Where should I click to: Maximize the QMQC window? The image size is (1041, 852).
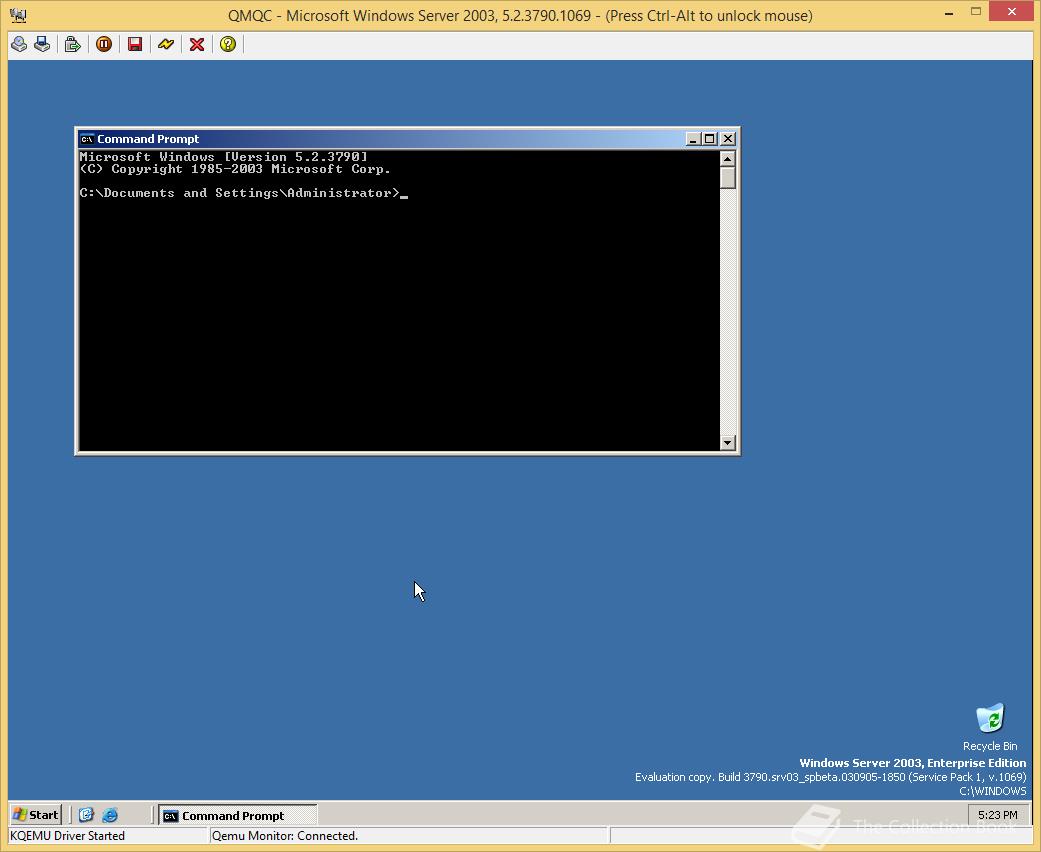click(976, 11)
